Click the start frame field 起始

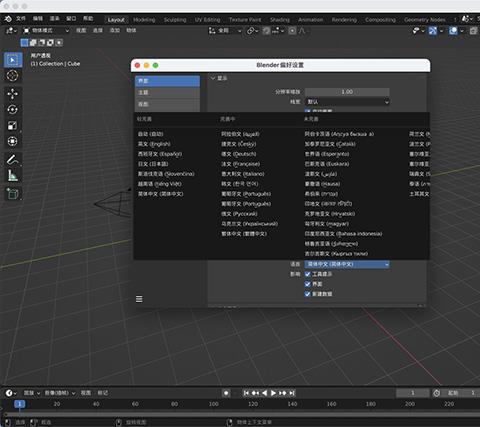(462, 393)
